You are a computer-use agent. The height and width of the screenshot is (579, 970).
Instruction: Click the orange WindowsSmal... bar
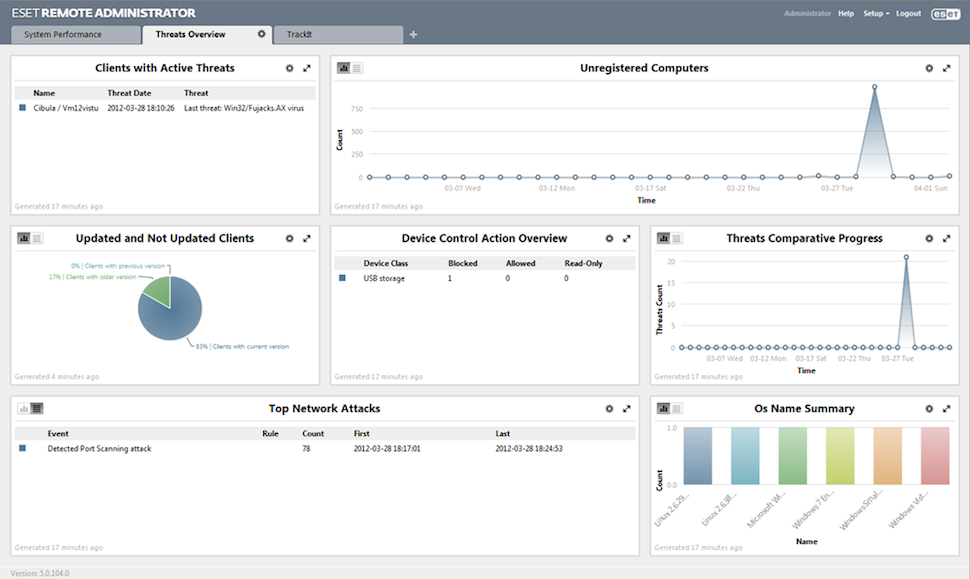[x=888, y=456]
